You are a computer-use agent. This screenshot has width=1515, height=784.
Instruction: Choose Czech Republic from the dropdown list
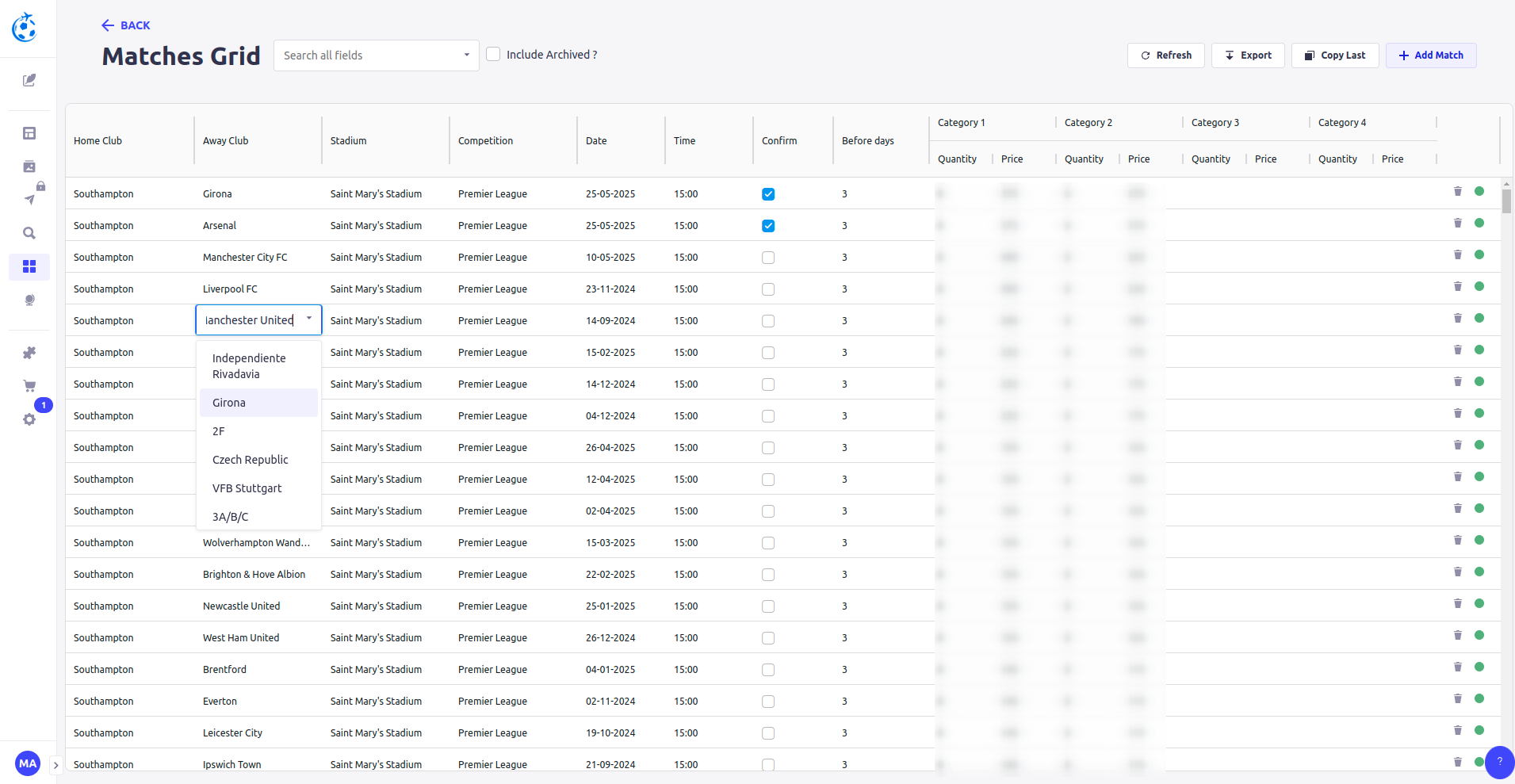point(258,460)
